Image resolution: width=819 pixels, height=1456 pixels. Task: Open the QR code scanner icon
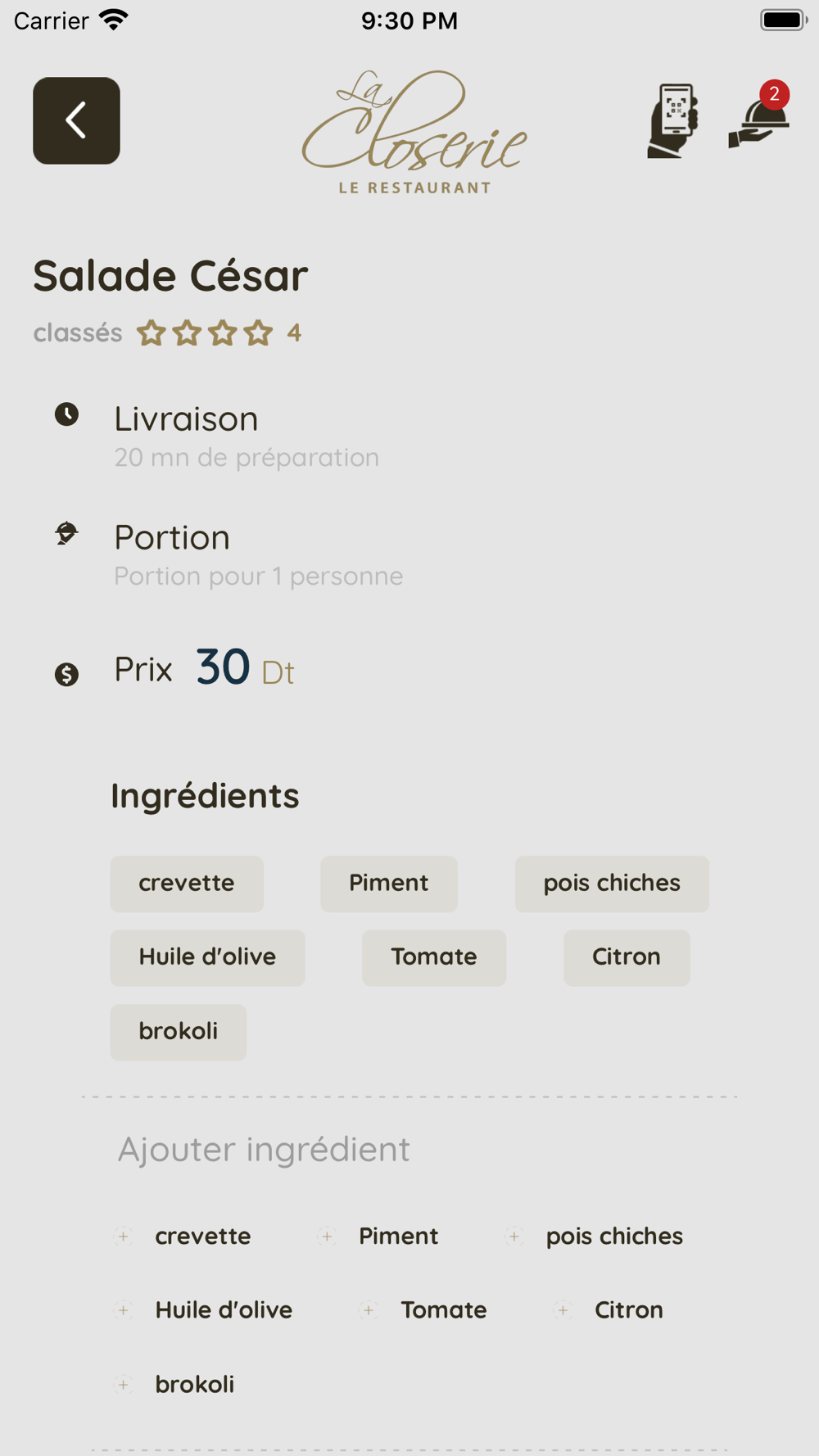pos(673,120)
